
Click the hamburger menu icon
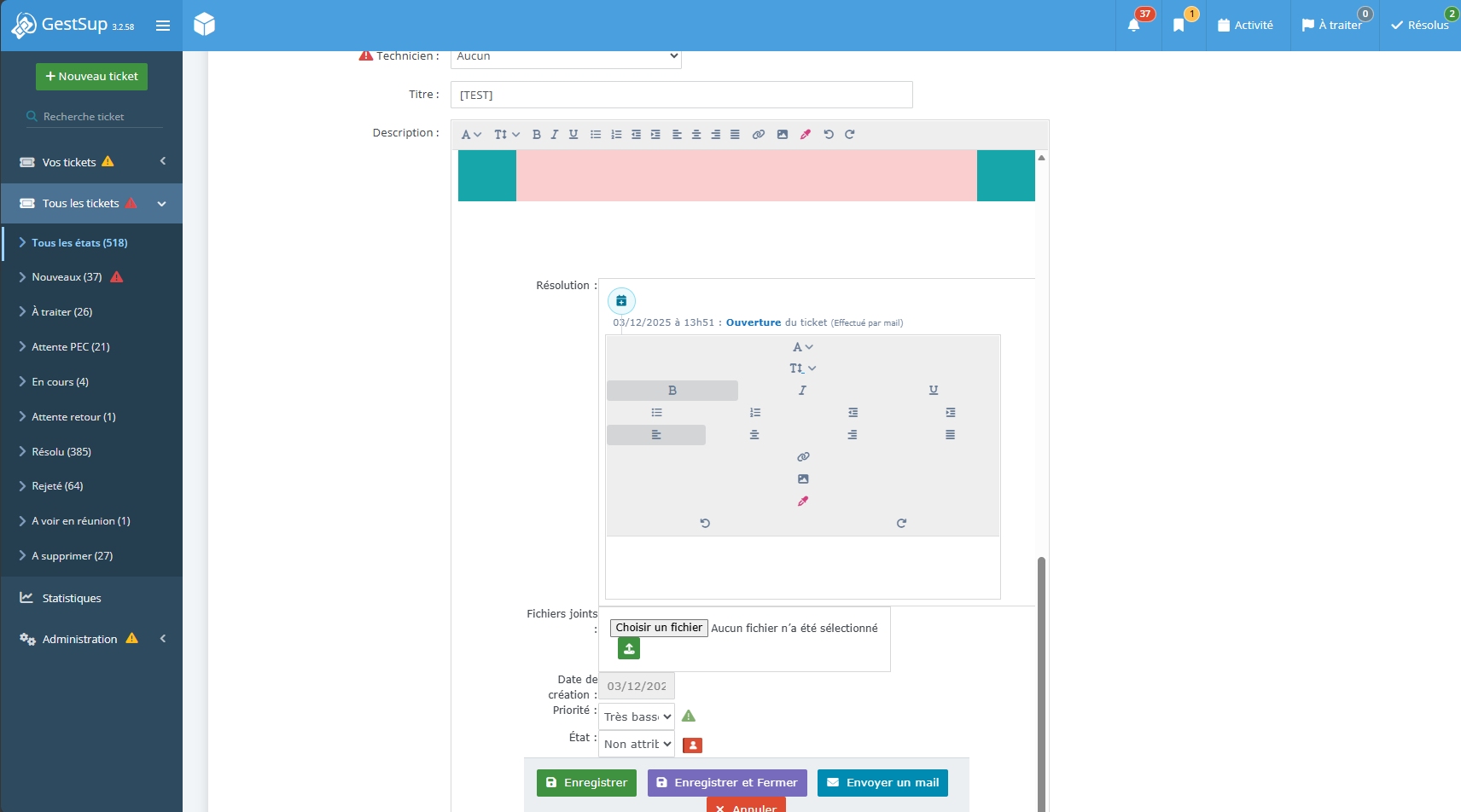pos(163,26)
